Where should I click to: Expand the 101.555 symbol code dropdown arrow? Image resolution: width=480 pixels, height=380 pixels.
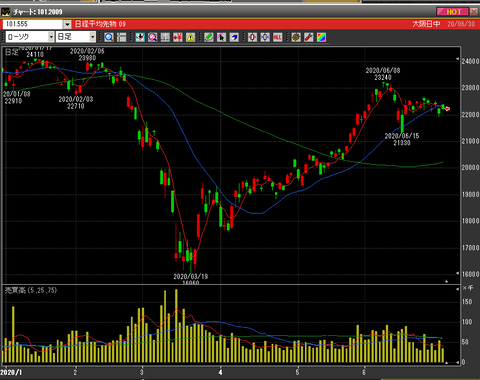pos(67,24)
